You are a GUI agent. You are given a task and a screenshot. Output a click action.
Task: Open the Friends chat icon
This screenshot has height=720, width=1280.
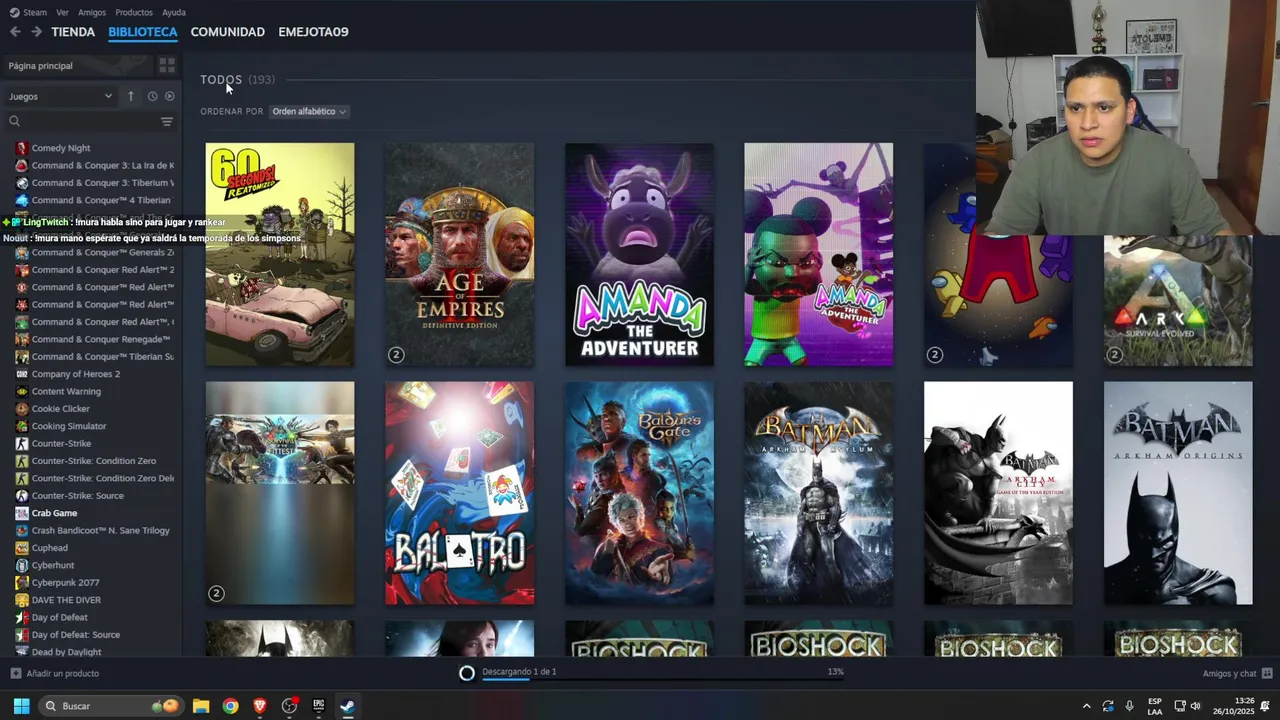(1267, 673)
